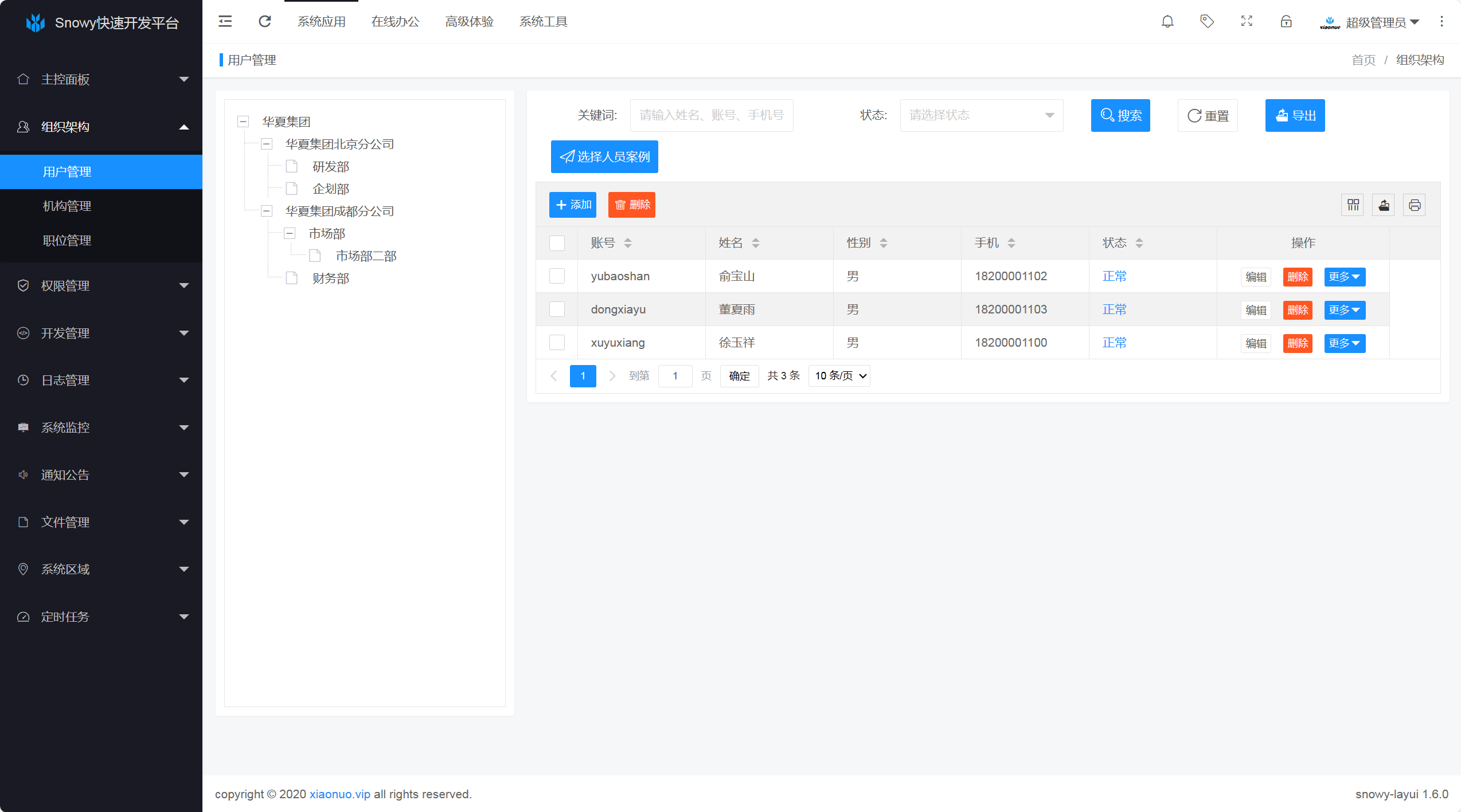Open the column filter grid icon
The height and width of the screenshot is (812, 1461).
coord(1353,205)
